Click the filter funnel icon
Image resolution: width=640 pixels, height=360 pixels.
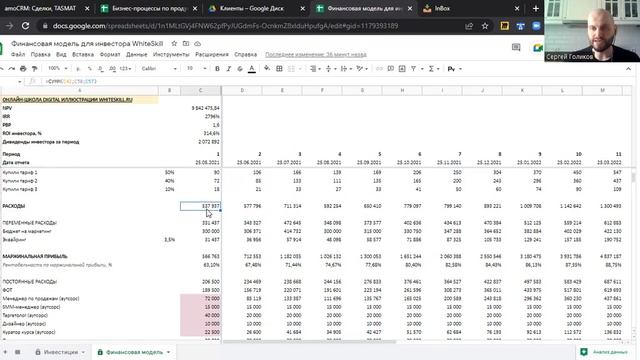coord(413,69)
